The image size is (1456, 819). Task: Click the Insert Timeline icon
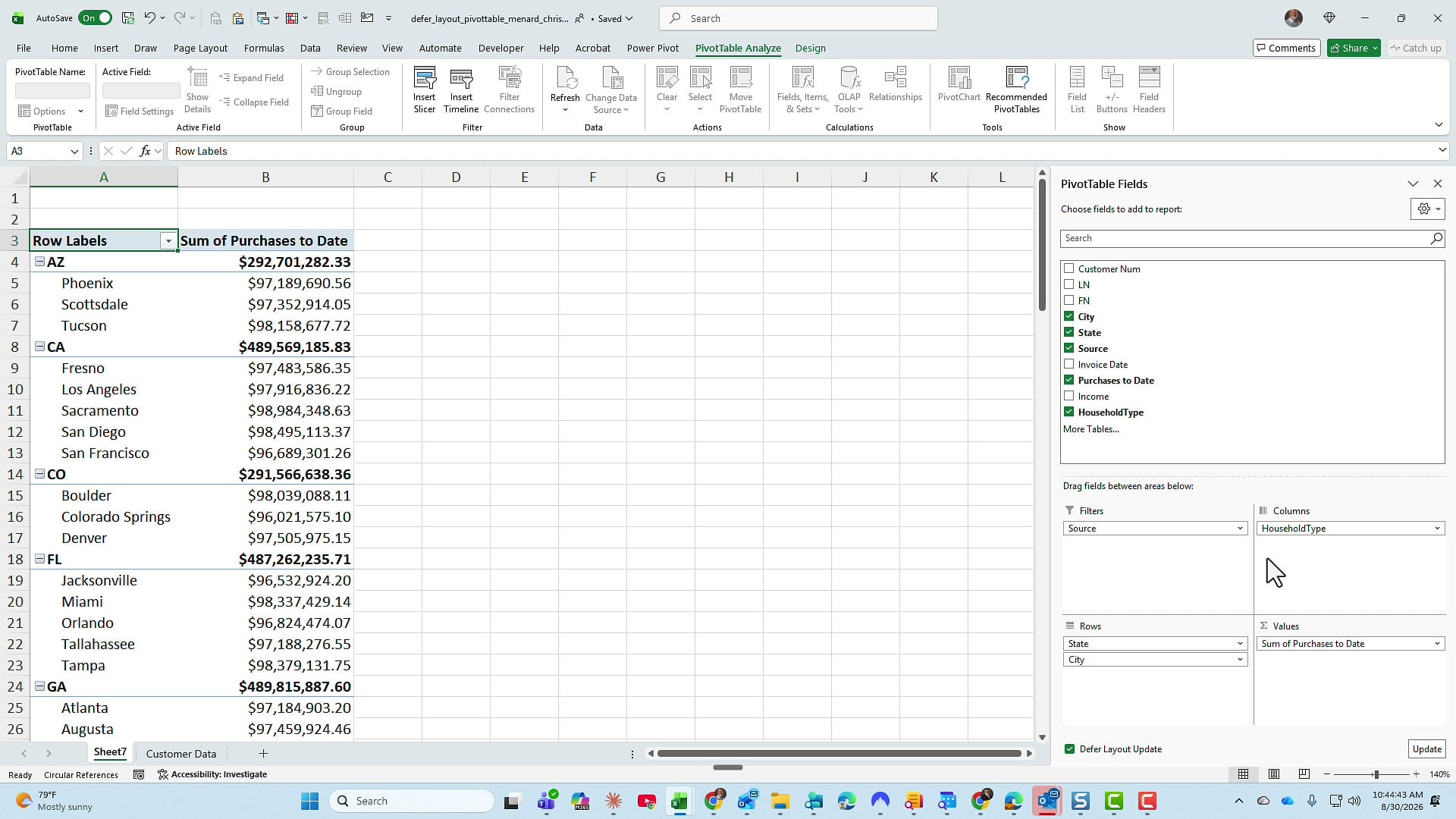(x=461, y=89)
